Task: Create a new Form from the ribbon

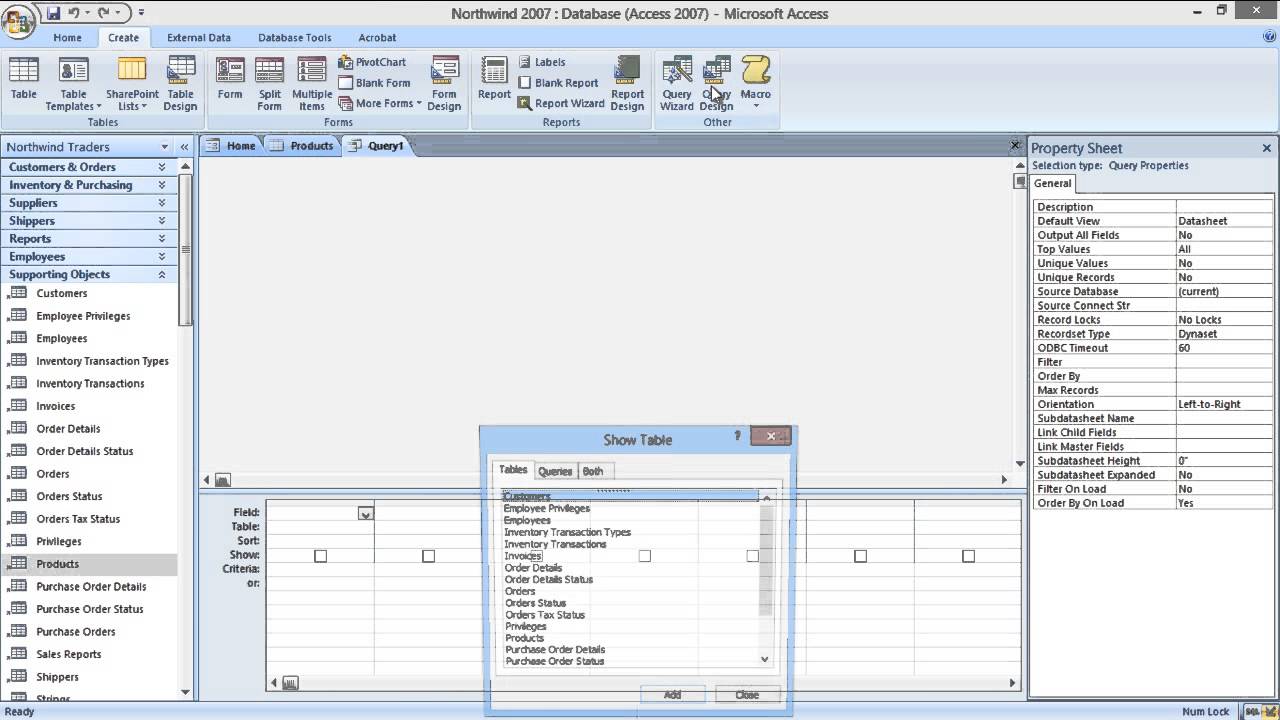Action: point(230,80)
